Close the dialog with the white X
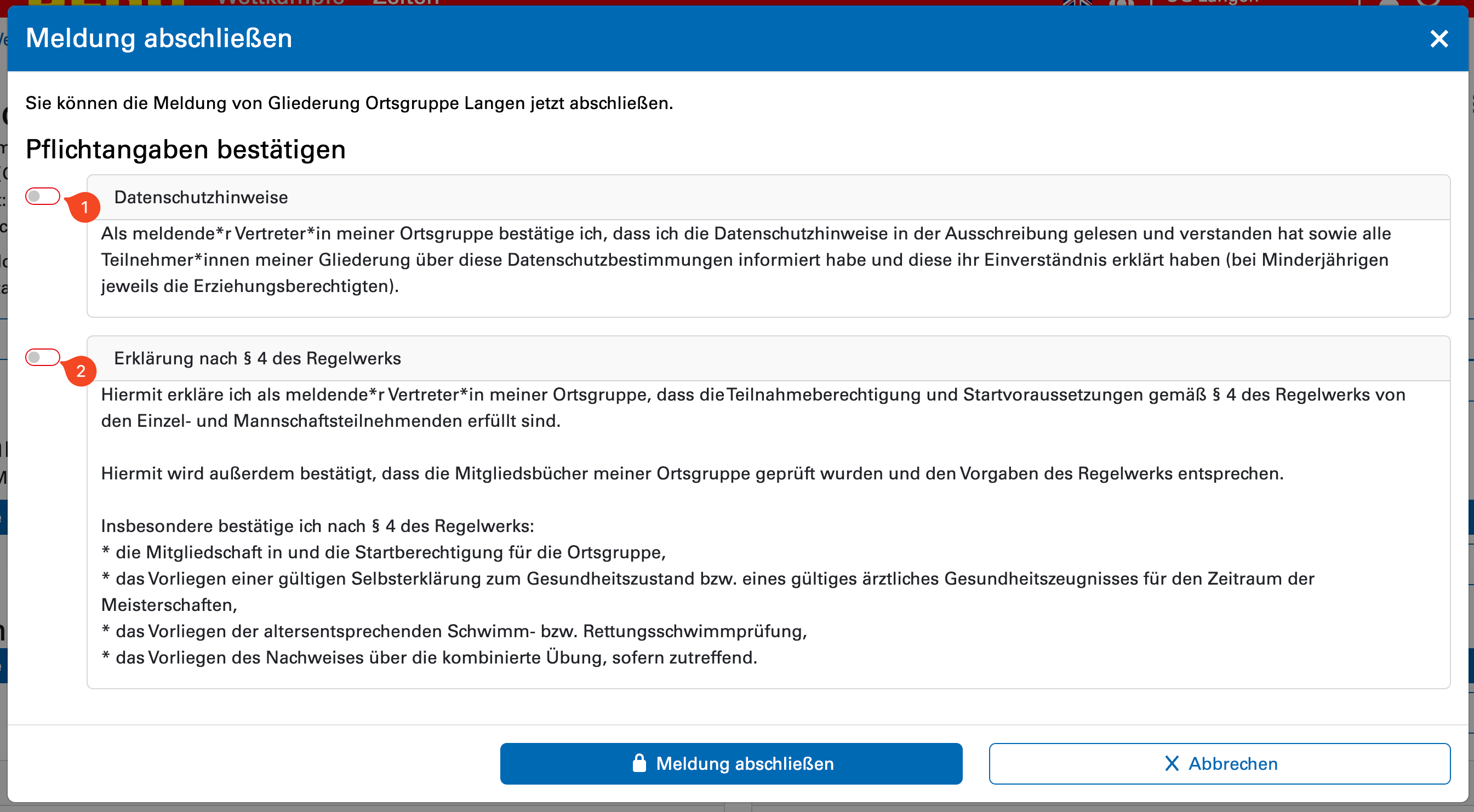The image size is (1474, 812). pyautogui.click(x=1438, y=38)
